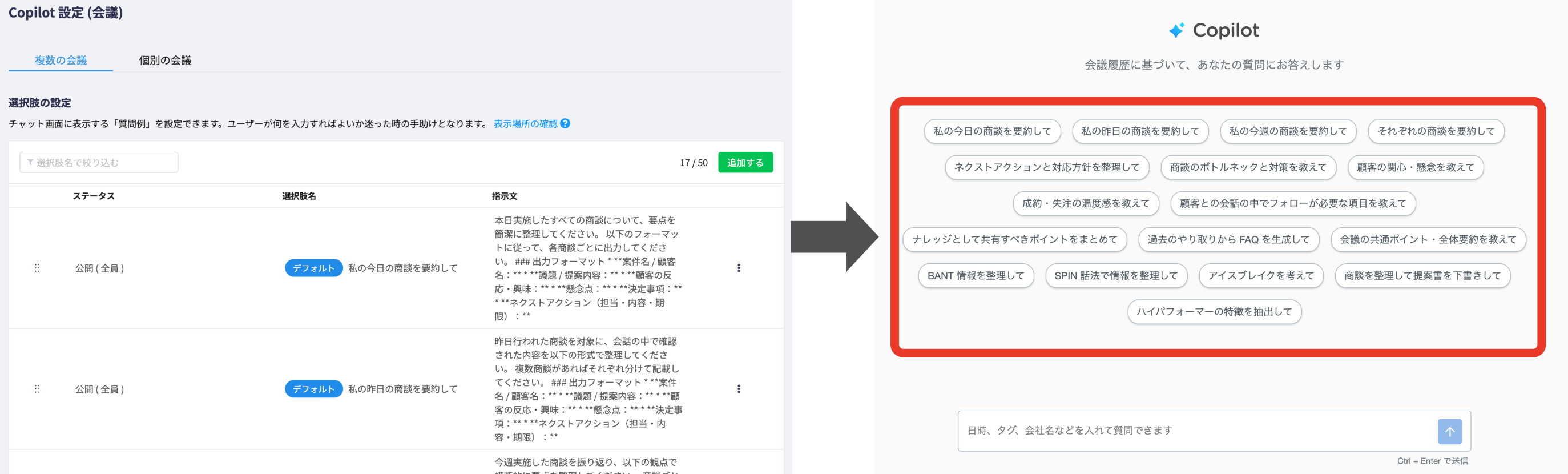This screenshot has width=1568, height=474.
Task: Click 公開 ( 全員 ) status of 私の今日の商談 row
Action: tap(99, 268)
